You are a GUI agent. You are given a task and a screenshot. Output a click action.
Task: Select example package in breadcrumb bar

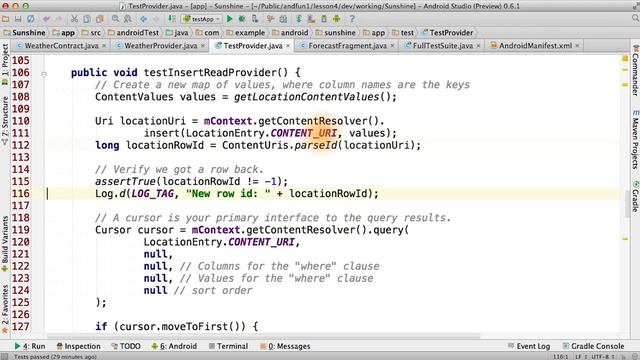tap(246, 33)
